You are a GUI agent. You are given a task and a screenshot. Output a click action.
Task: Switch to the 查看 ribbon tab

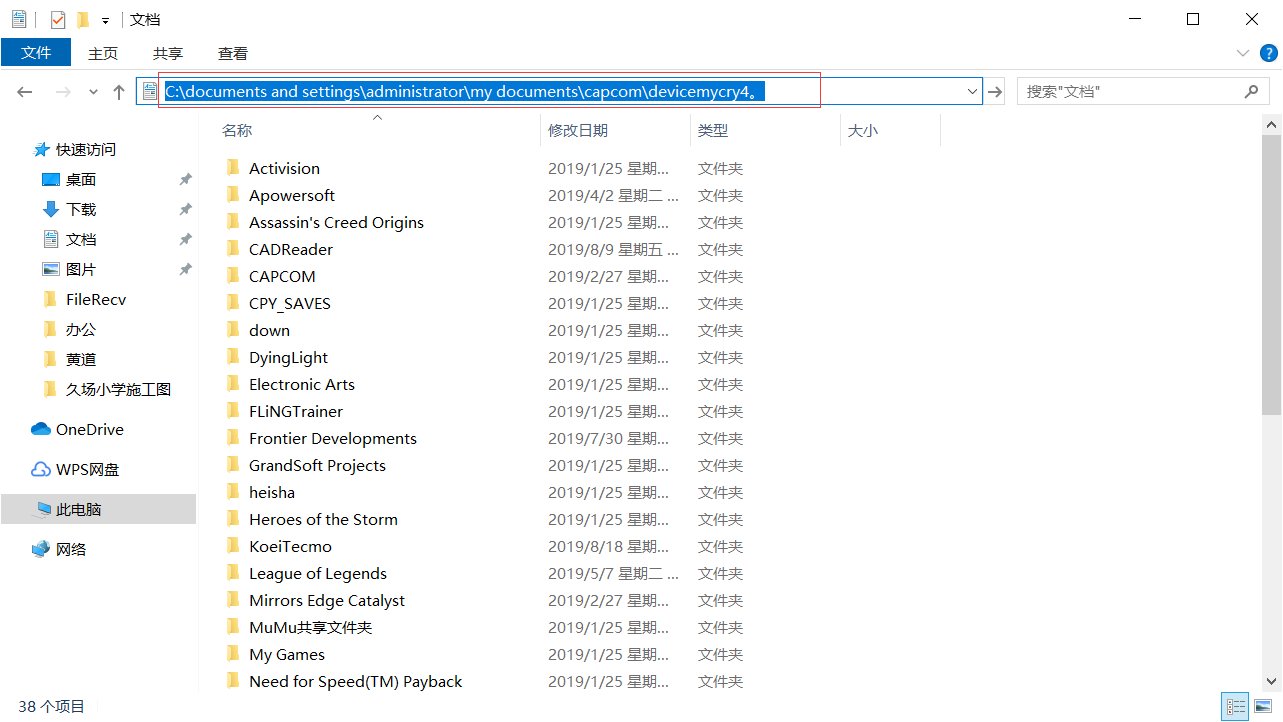click(x=233, y=54)
